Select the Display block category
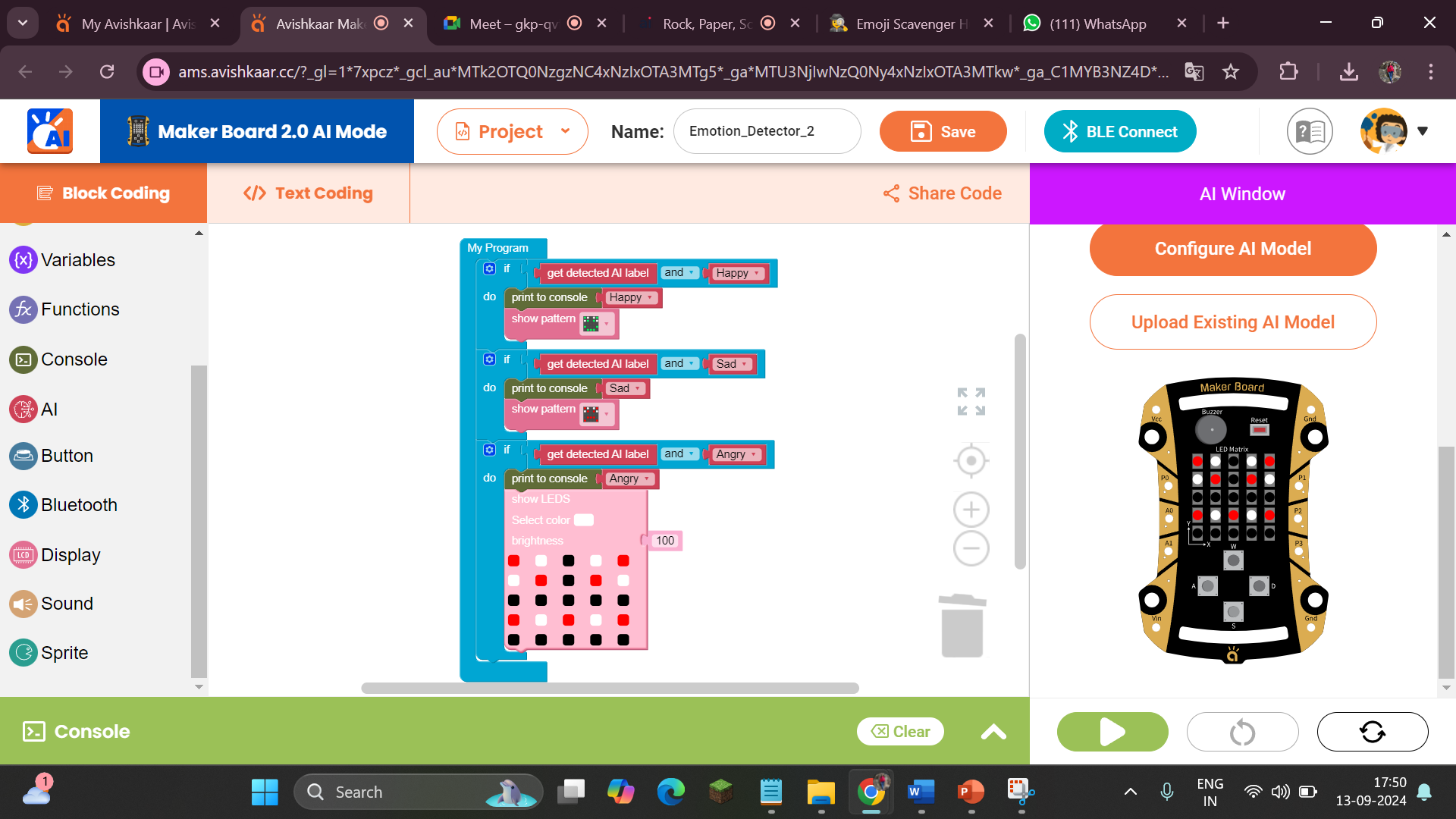1456x819 pixels. [x=71, y=554]
